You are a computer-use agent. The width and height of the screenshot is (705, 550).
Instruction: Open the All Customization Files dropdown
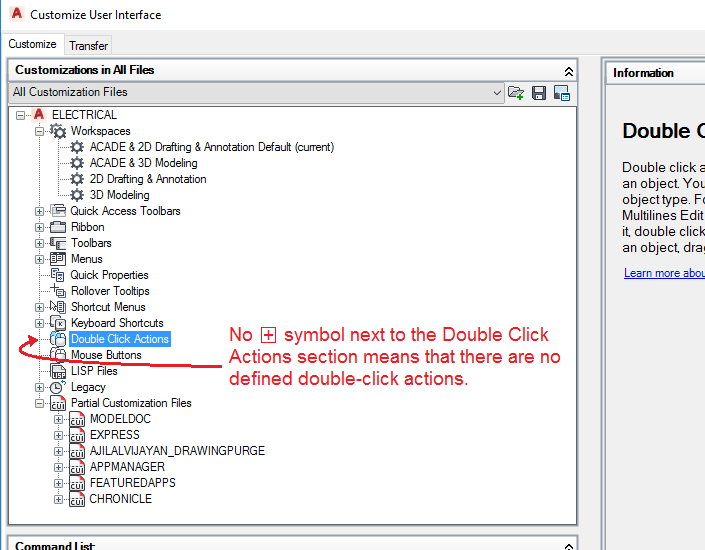click(x=497, y=93)
